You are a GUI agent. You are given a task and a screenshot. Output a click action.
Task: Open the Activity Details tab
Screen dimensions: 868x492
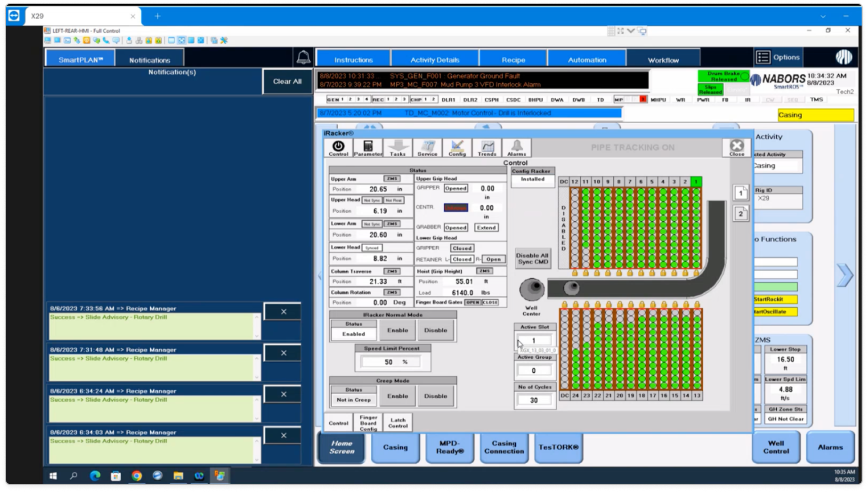click(x=435, y=60)
